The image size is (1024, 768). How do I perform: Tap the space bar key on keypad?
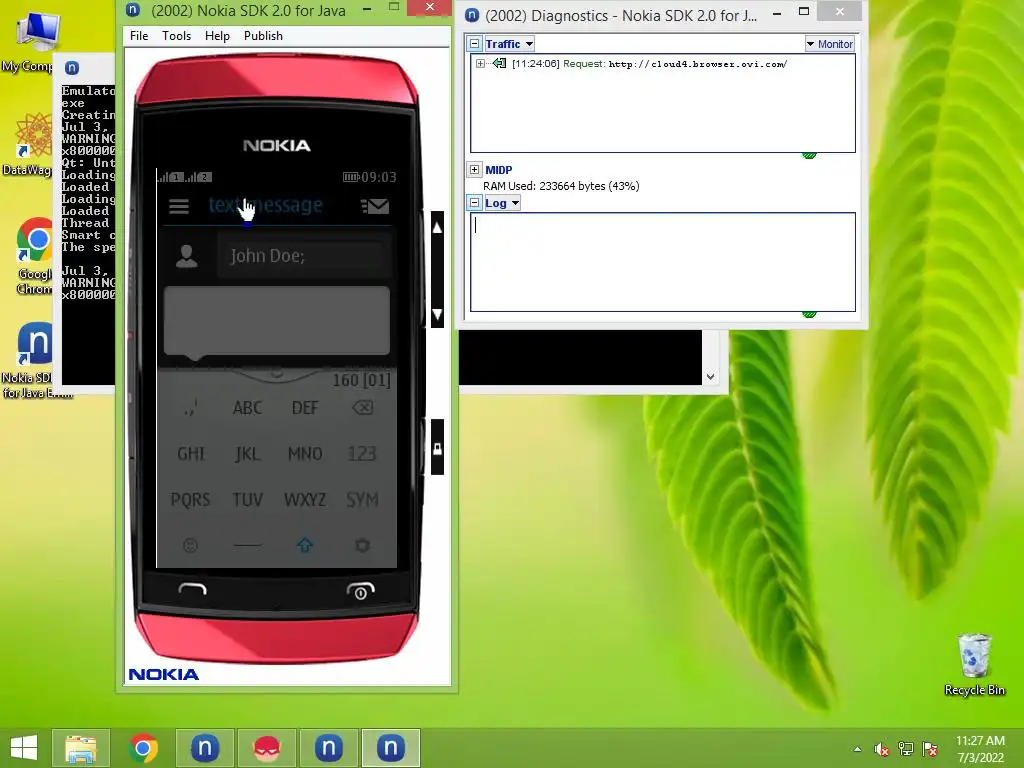point(248,545)
